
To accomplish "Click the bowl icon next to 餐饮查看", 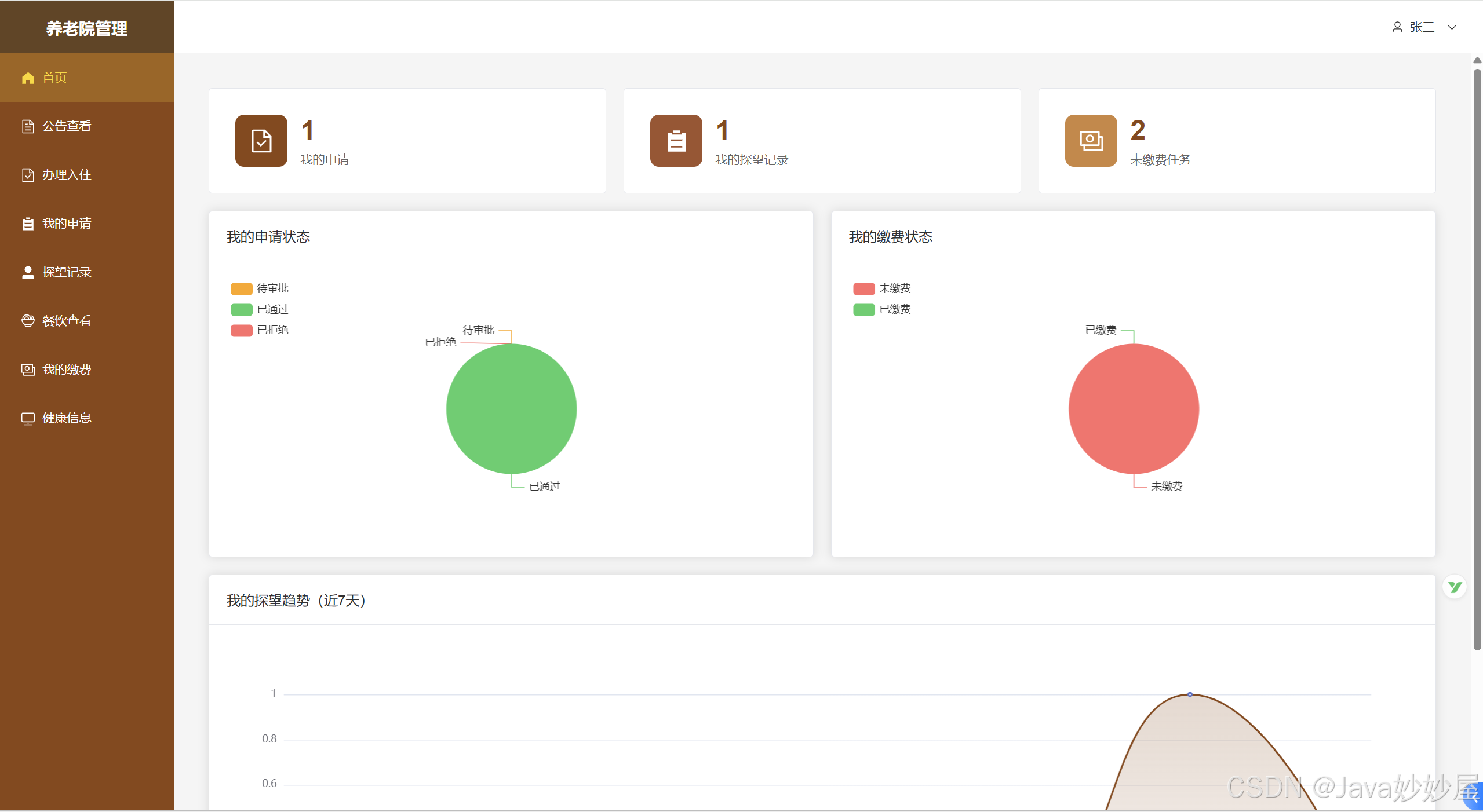I will point(28,321).
